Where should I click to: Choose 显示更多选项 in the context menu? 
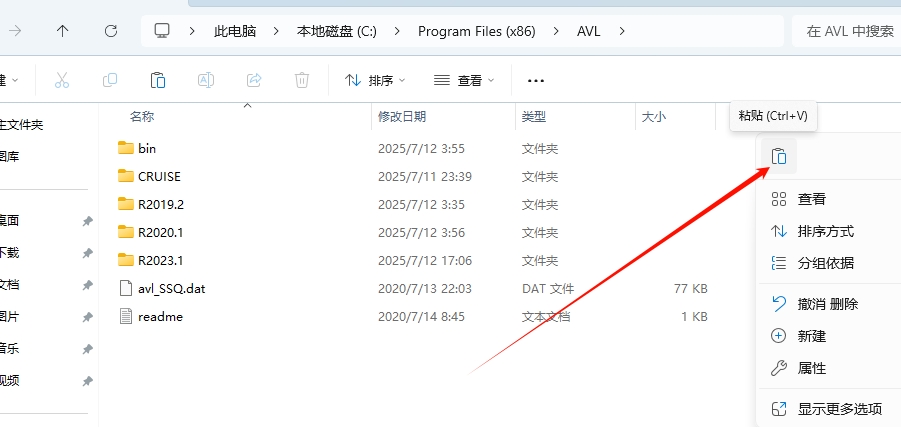pos(830,409)
